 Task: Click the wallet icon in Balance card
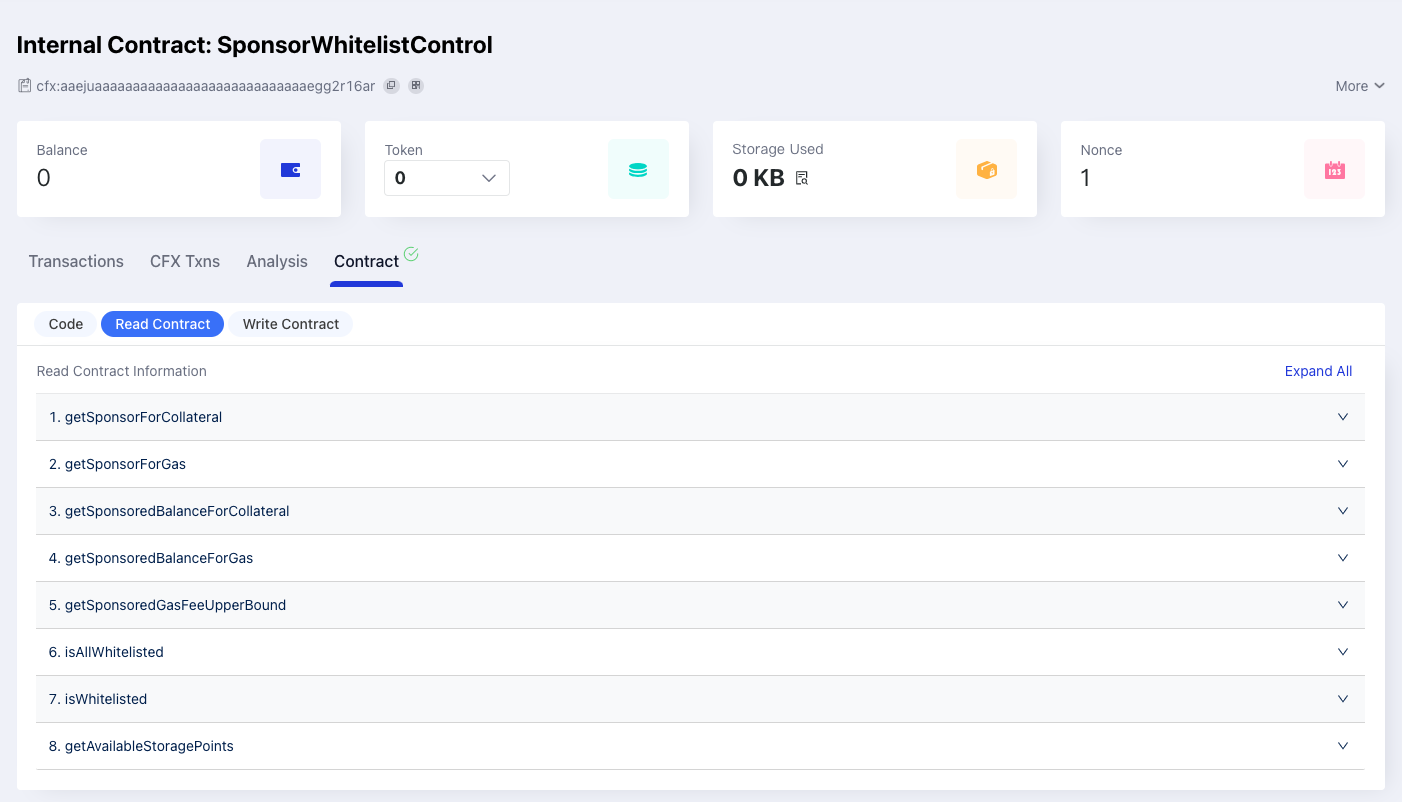(x=290, y=169)
